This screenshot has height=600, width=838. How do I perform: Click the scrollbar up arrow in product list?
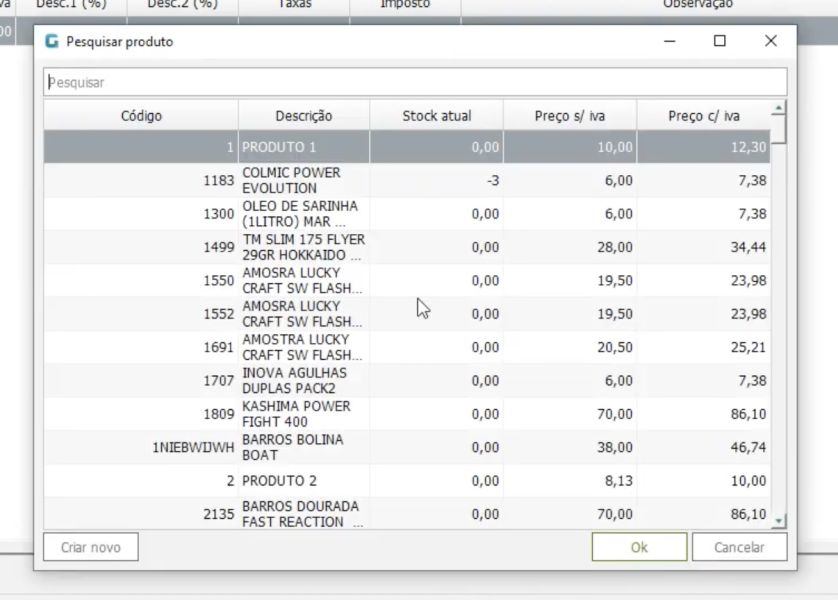click(x=779, y=108)
